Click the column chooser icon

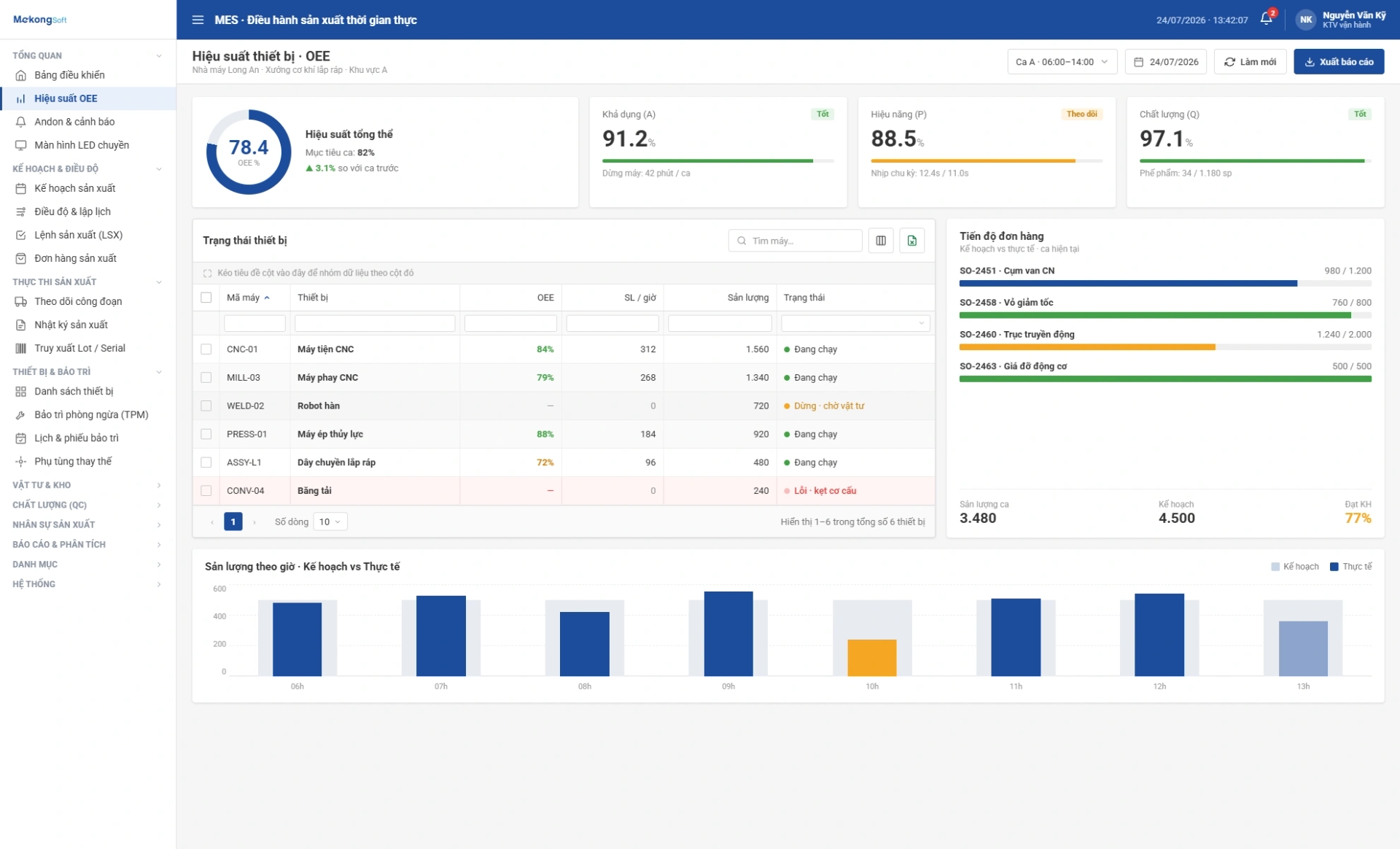(x=881, y=241)
